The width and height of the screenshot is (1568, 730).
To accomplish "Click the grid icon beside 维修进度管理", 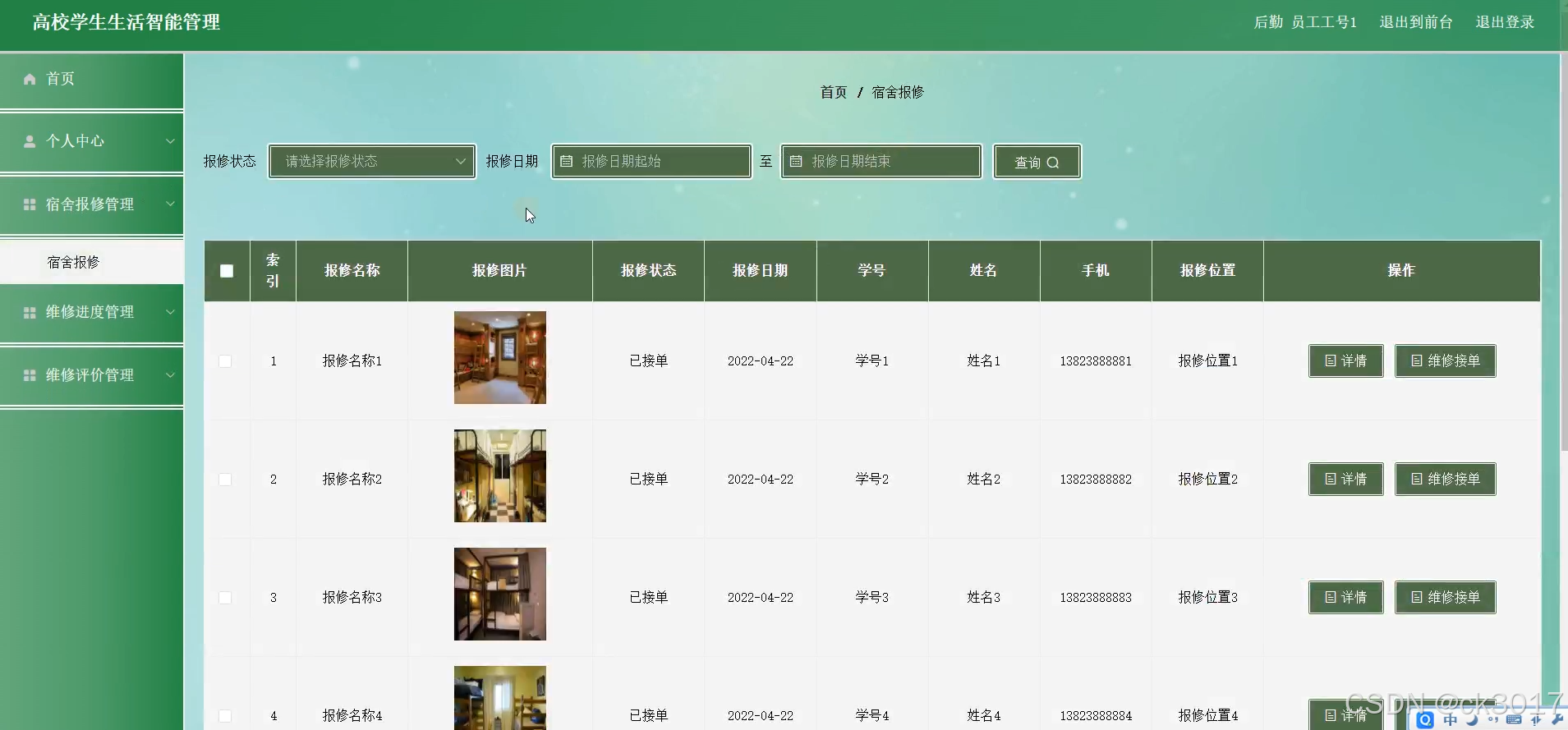I will click(x=30, y=312).
